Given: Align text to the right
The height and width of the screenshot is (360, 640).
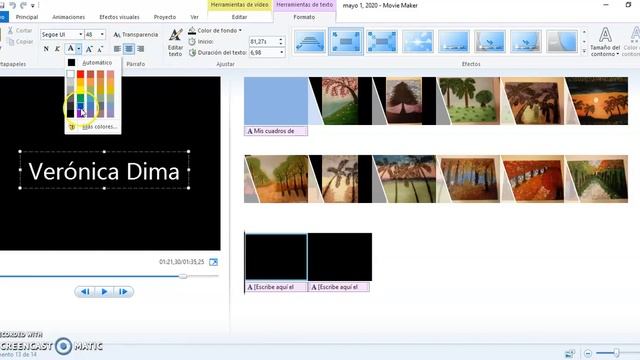Looking at the screenshot, I should coord(140,49).
